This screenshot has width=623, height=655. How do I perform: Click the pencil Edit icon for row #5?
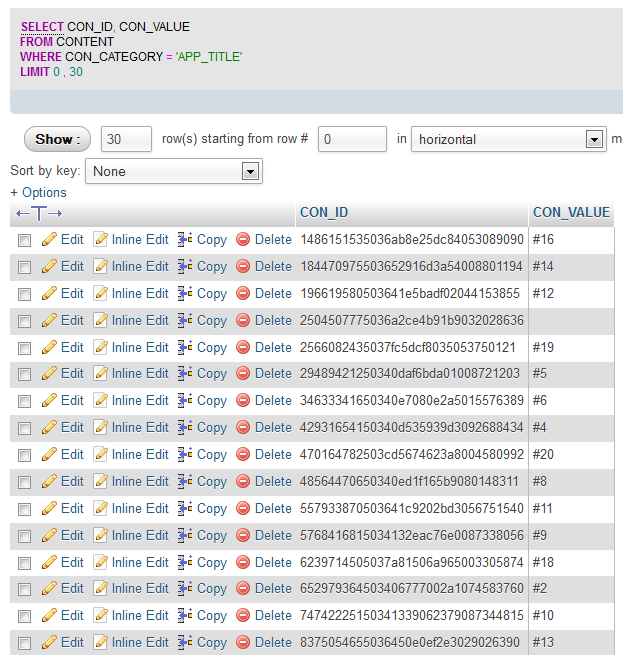(49, 374)
